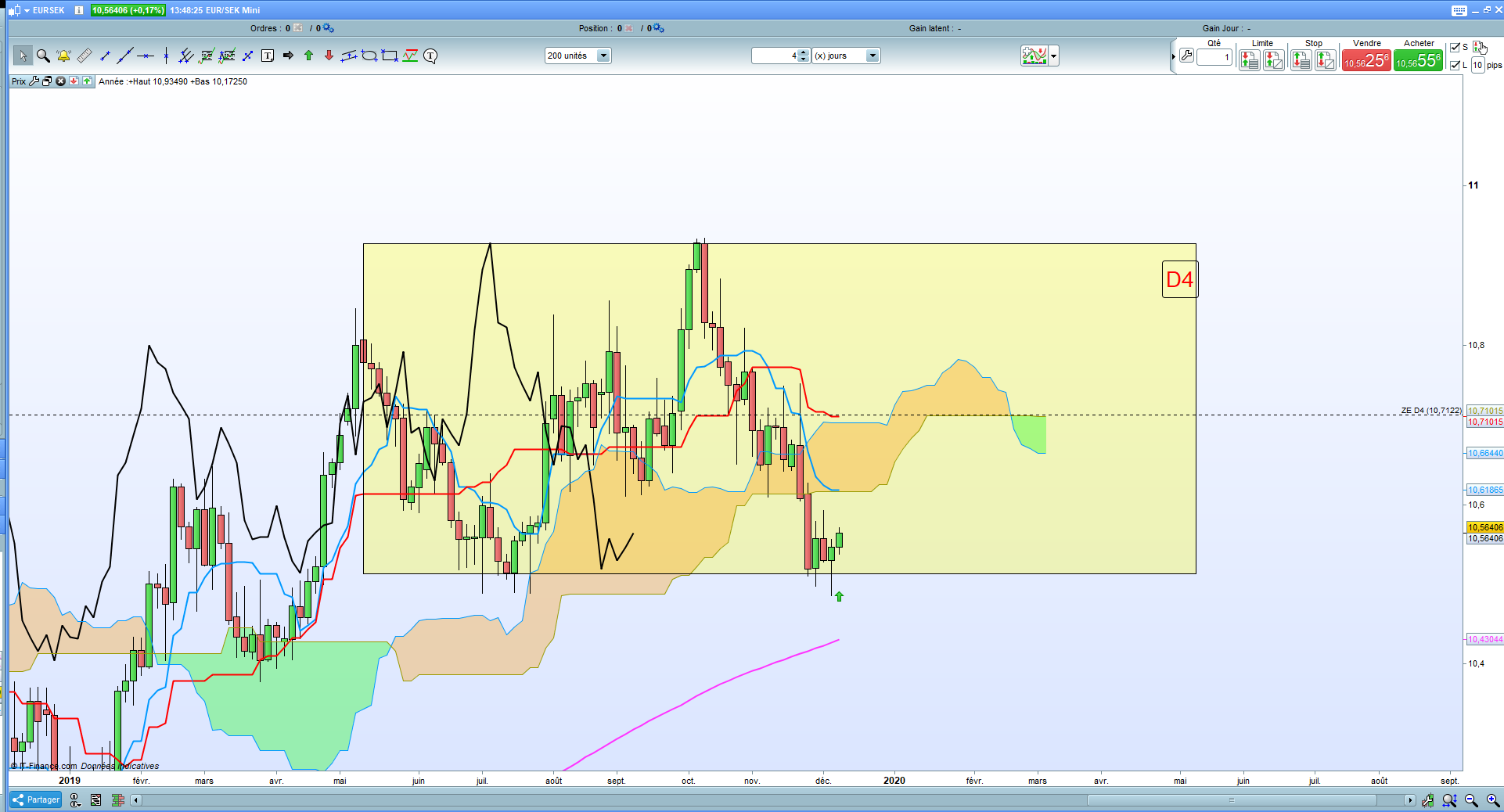Select the black right arrow tool
The image size is (1504, 812).
point(288,56)
